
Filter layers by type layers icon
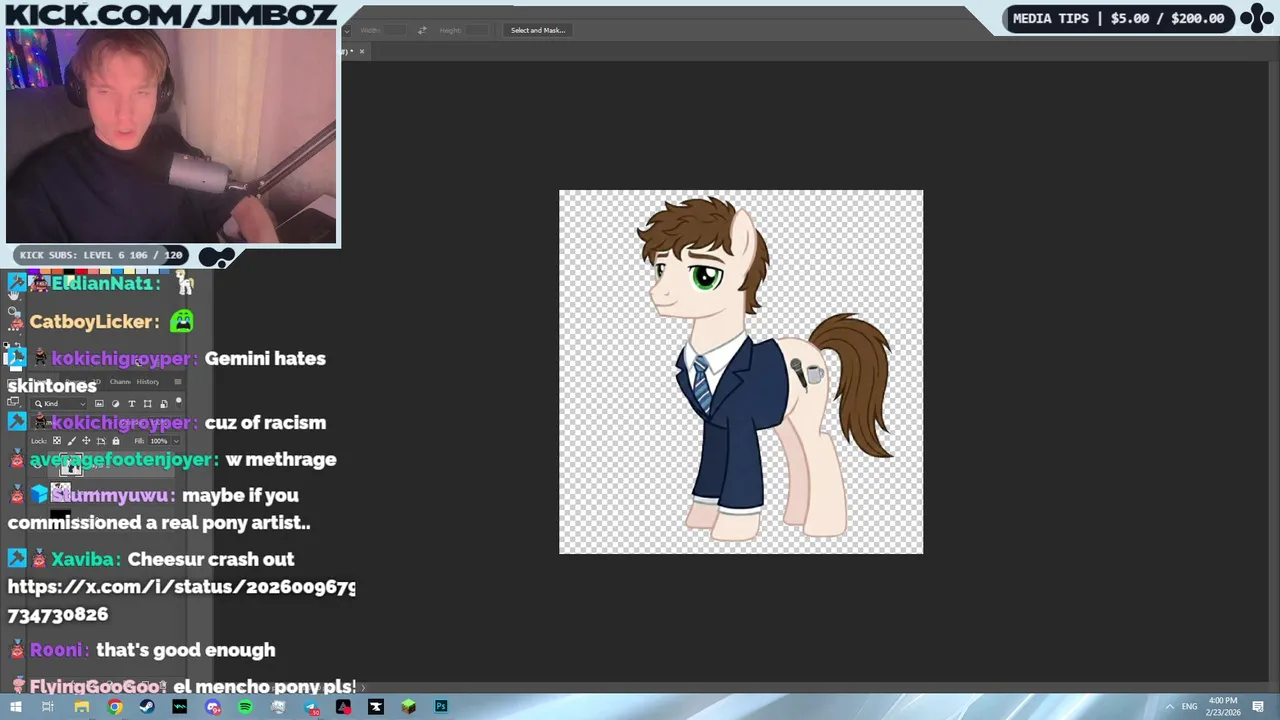pos(132,404)
